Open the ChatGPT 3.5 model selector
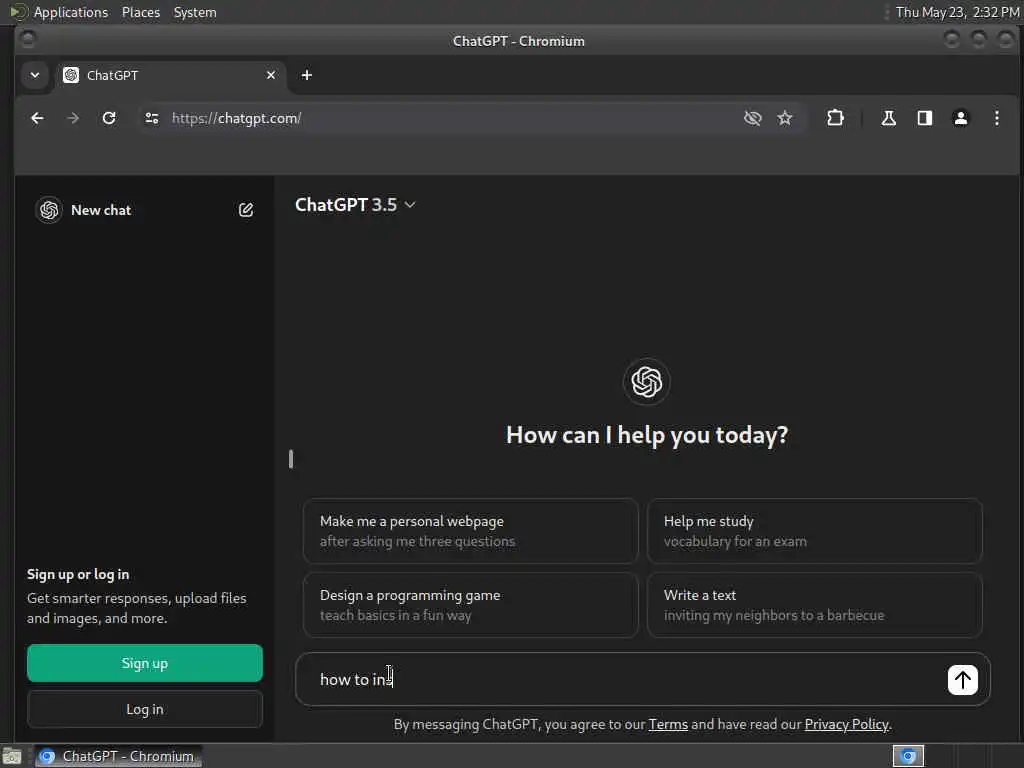The width and height of the screenshot is (1024, 768). click(355, 205)
